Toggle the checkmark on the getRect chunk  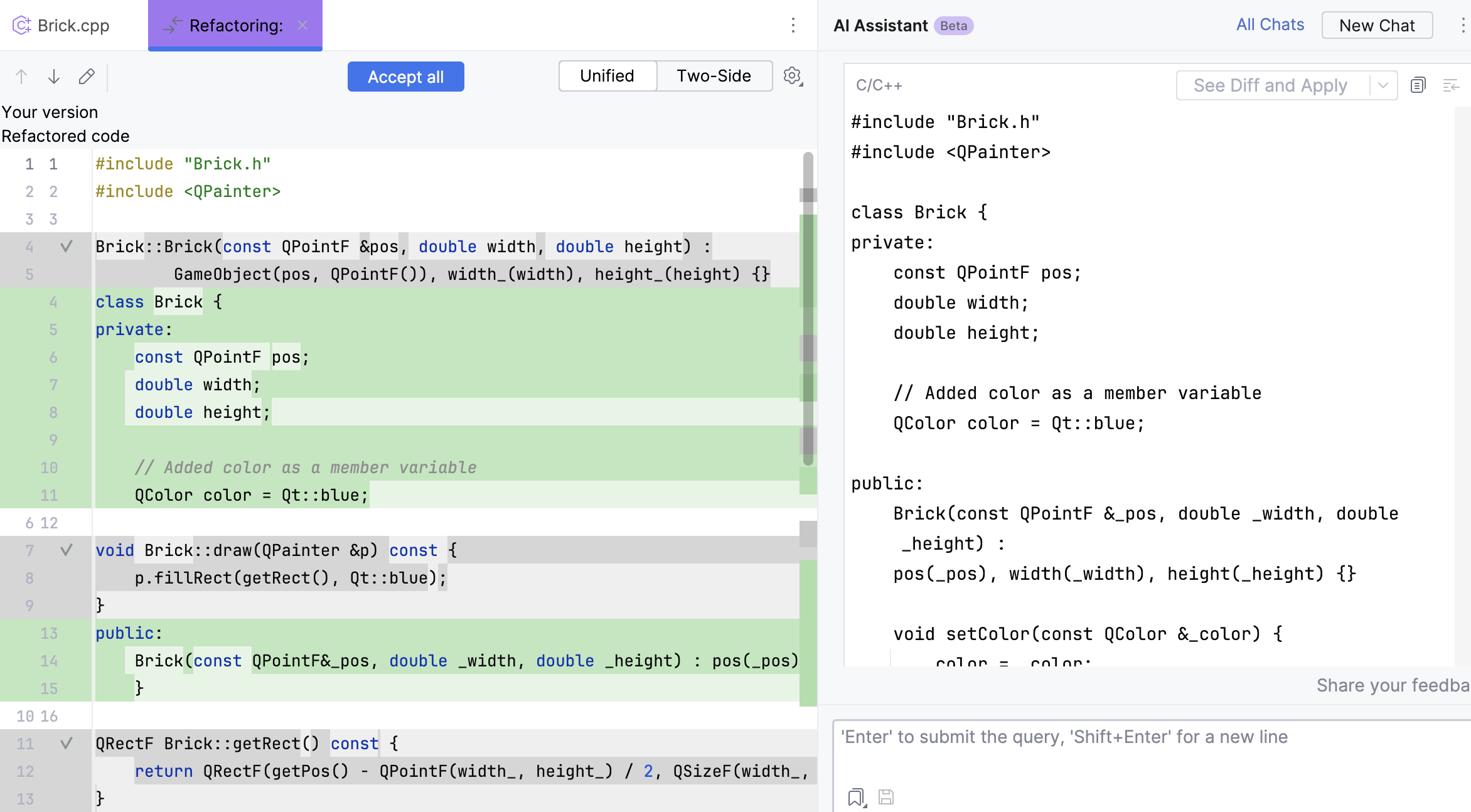[66, 744]
